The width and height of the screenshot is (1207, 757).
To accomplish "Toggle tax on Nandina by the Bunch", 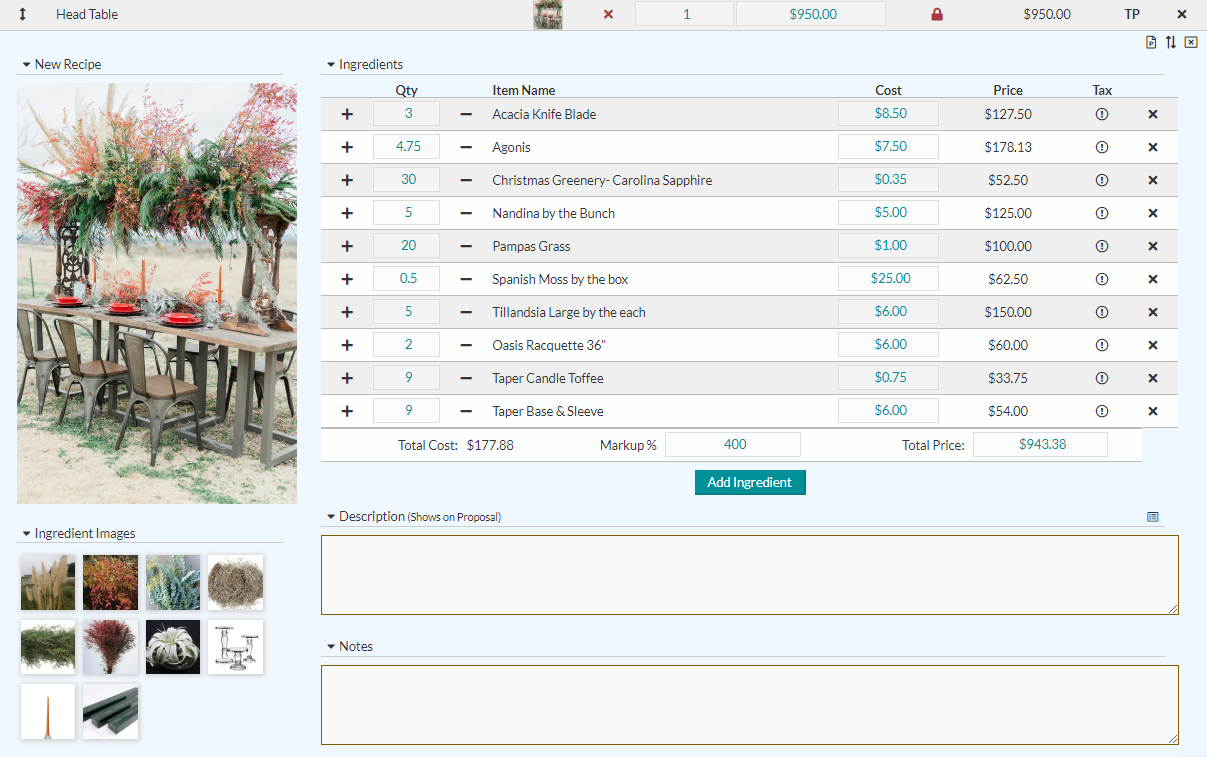I will (x=1102, y=213).
